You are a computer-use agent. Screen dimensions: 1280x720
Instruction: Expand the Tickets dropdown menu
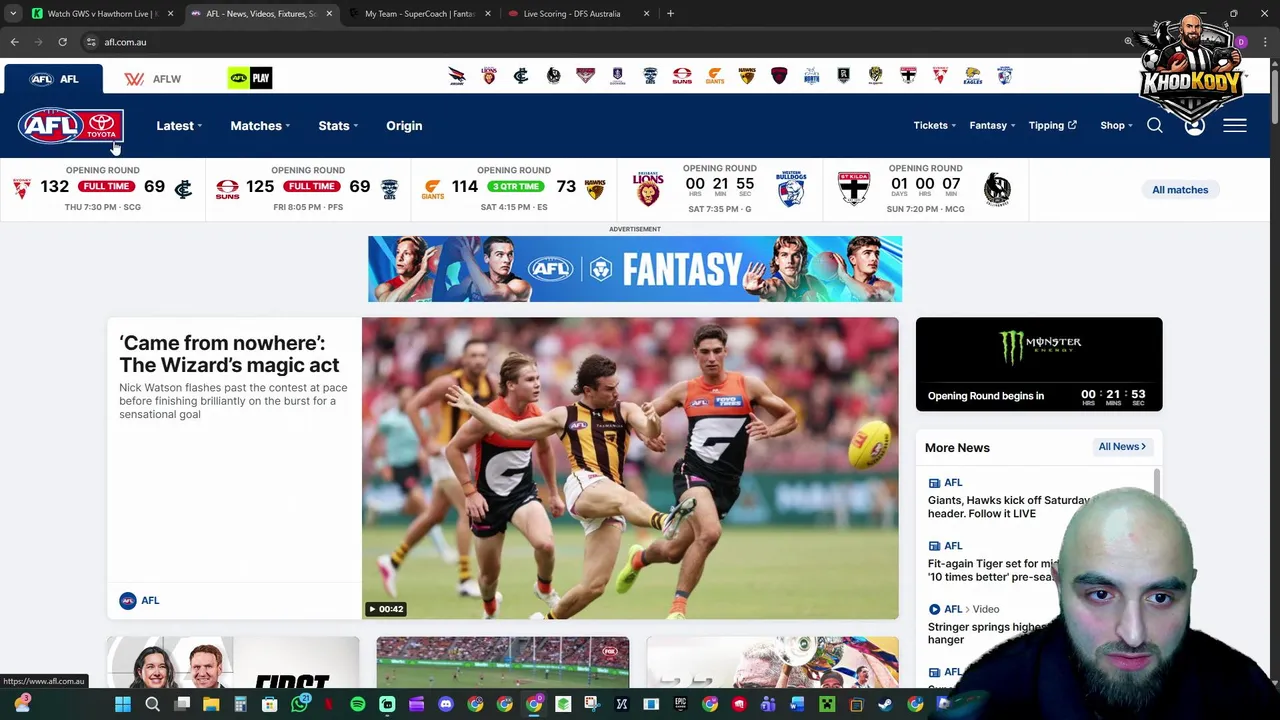tap(934, 126)
